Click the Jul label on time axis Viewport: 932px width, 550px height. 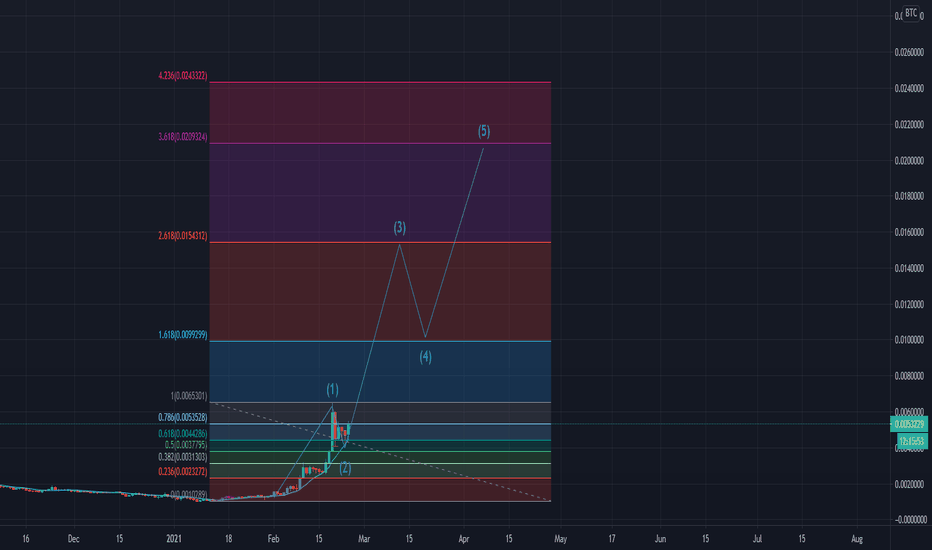(x=757, y=539)
